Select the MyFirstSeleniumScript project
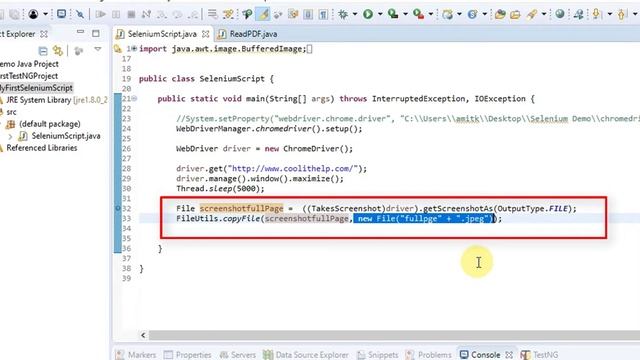Screen dimensions: 640x360 click(x=37, y=88)
